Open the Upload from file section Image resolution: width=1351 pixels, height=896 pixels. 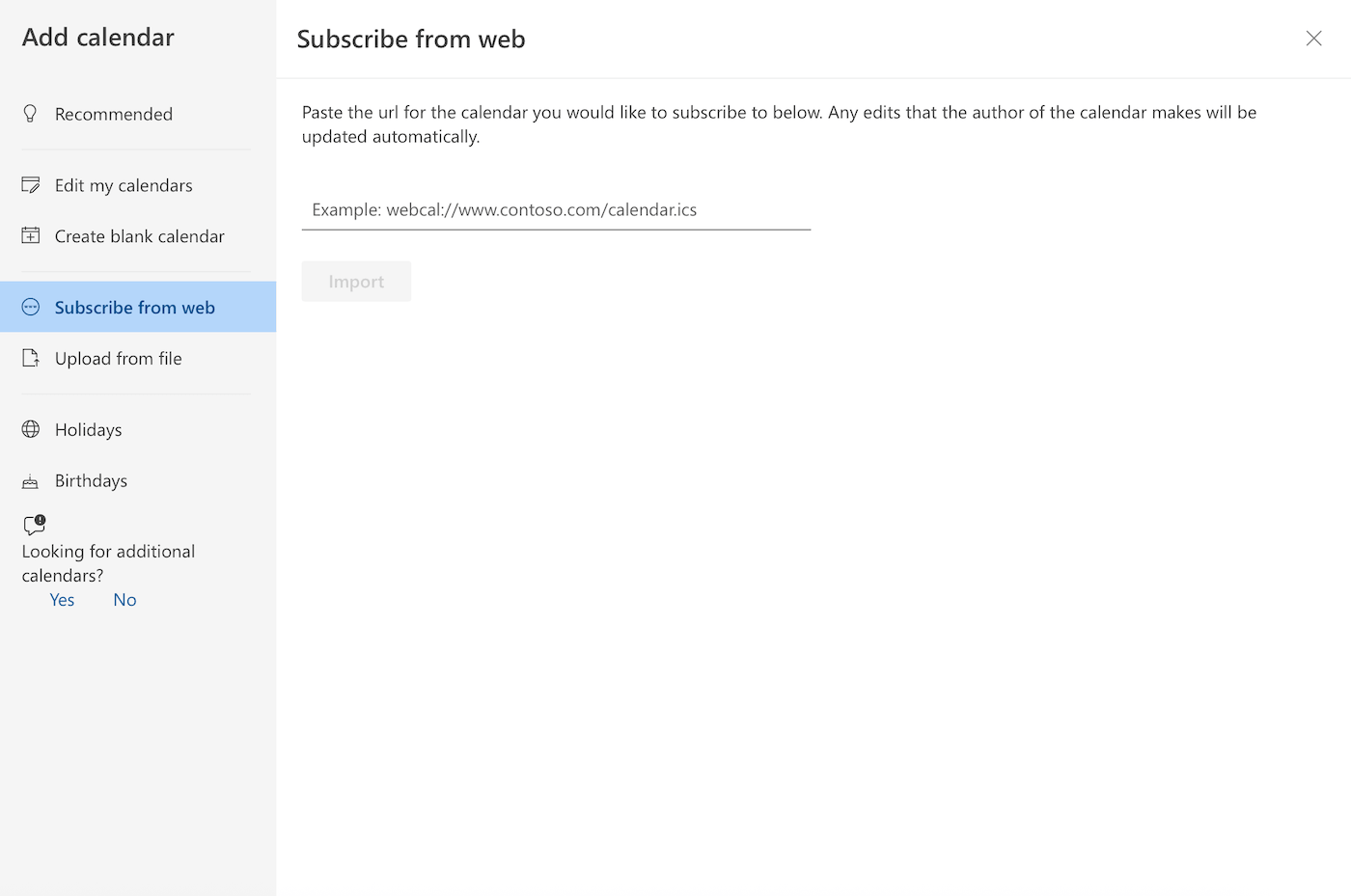tap(119, 358)
